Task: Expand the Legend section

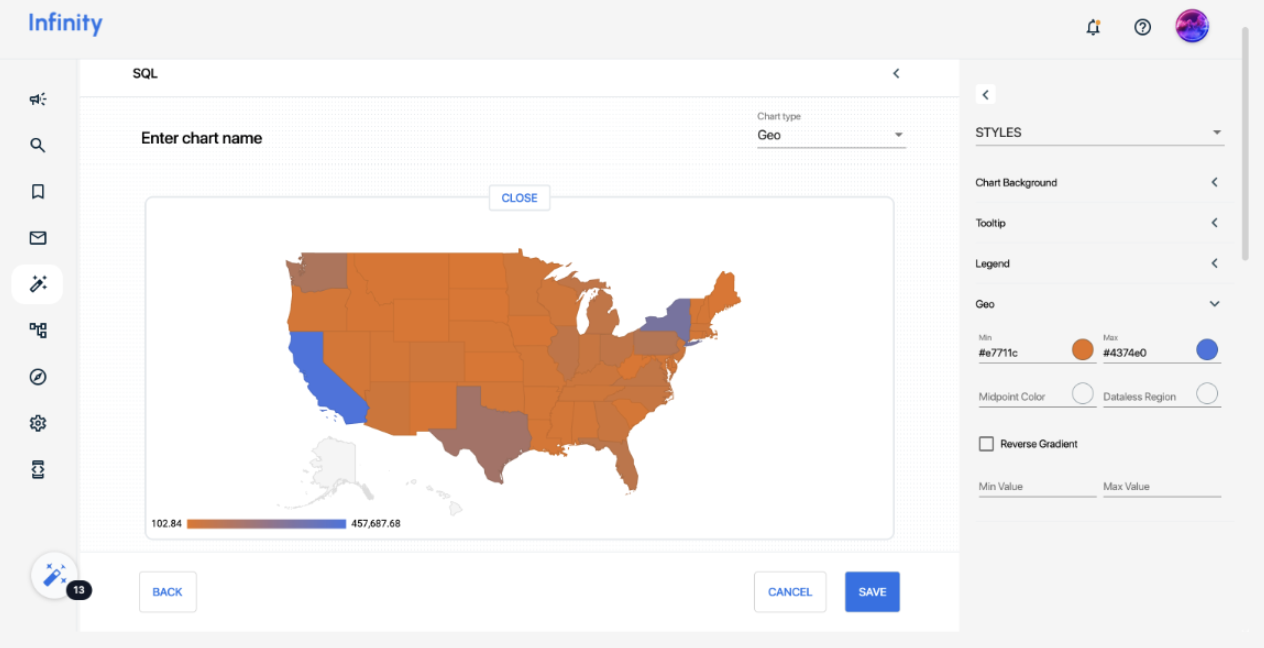Action: pyautogui.click(x=1098, y=264)
